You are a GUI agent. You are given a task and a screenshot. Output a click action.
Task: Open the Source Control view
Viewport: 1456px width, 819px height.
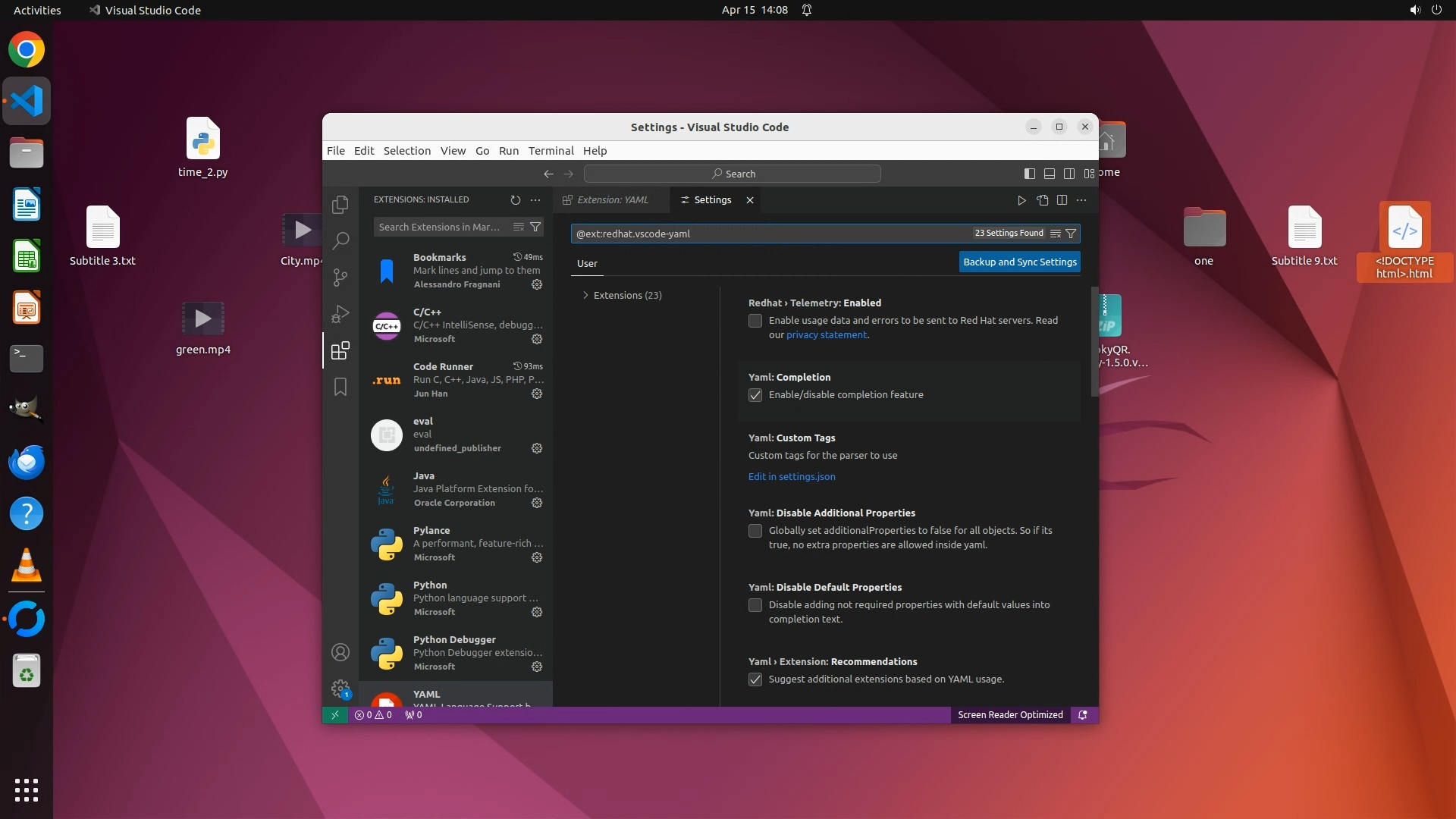340,278
